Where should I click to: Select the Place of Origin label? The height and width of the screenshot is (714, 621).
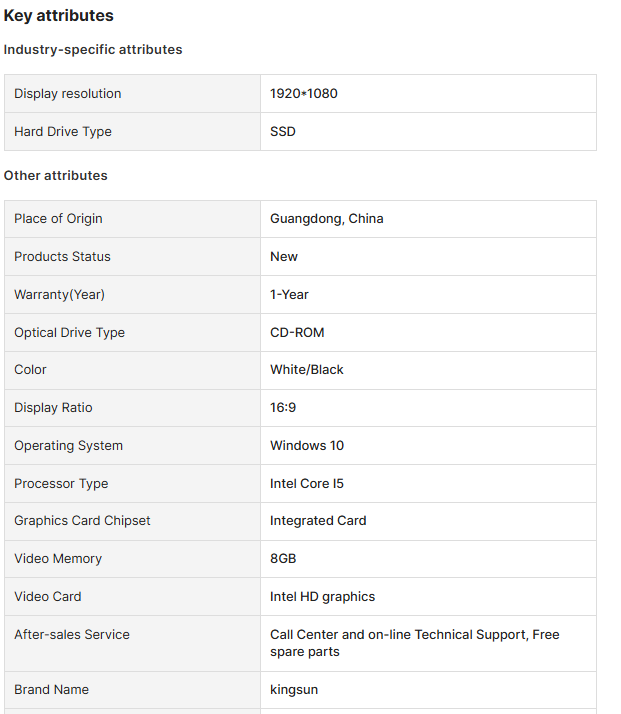[x=58, y=219]
